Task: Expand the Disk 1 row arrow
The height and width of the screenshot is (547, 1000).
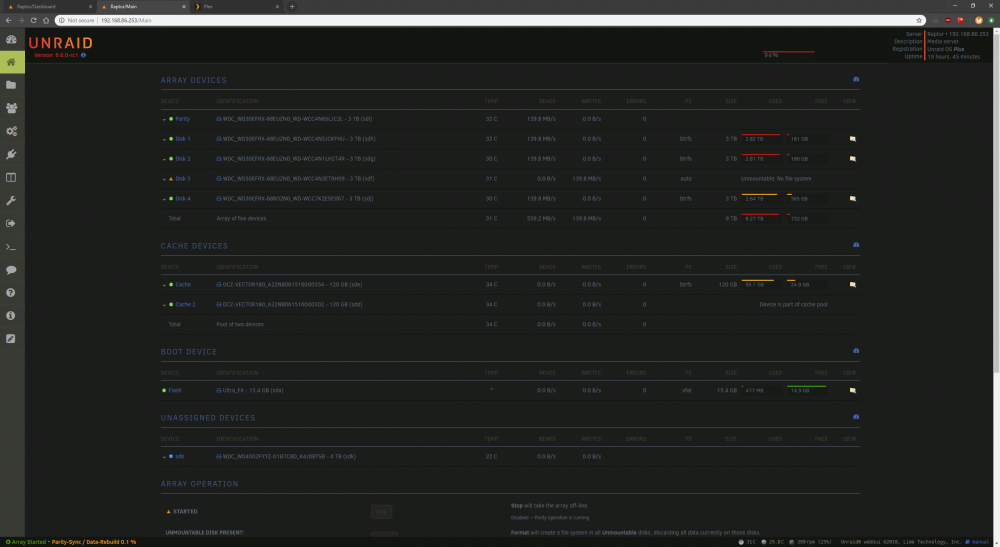Action: coord(164,139)
